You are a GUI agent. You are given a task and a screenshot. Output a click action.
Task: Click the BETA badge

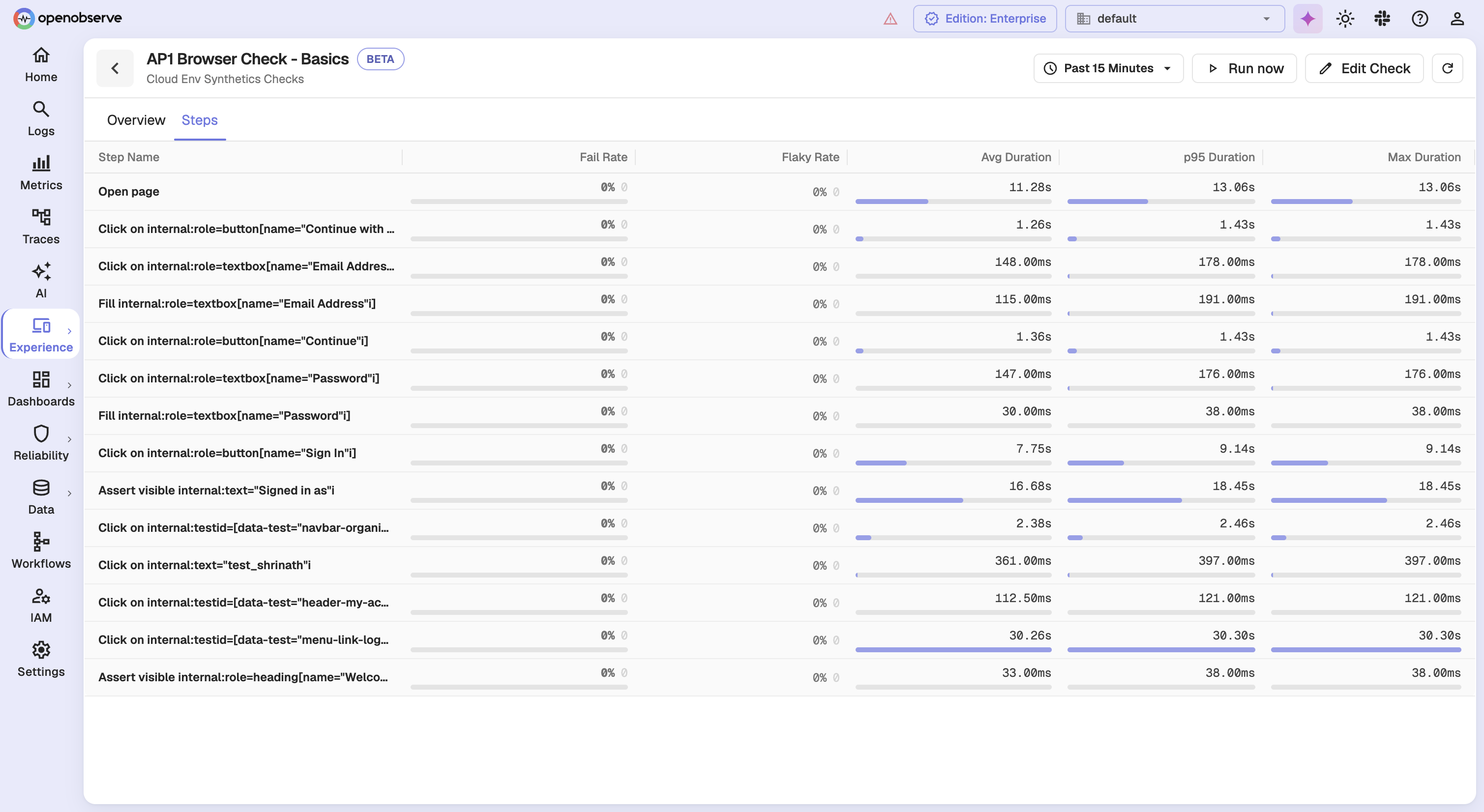tap(380, 59)
